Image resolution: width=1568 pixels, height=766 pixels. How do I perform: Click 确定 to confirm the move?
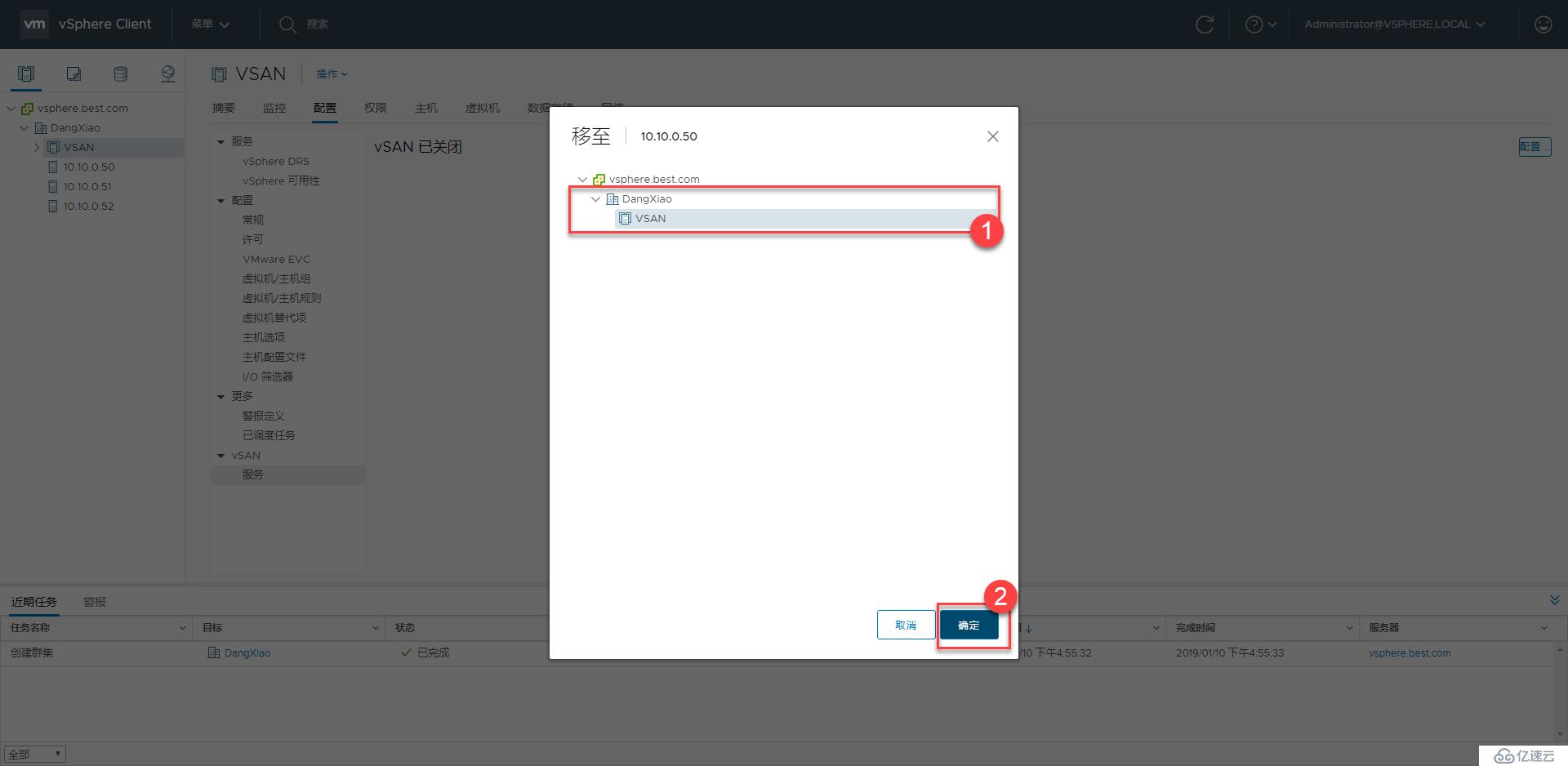(x=969, y=625)
